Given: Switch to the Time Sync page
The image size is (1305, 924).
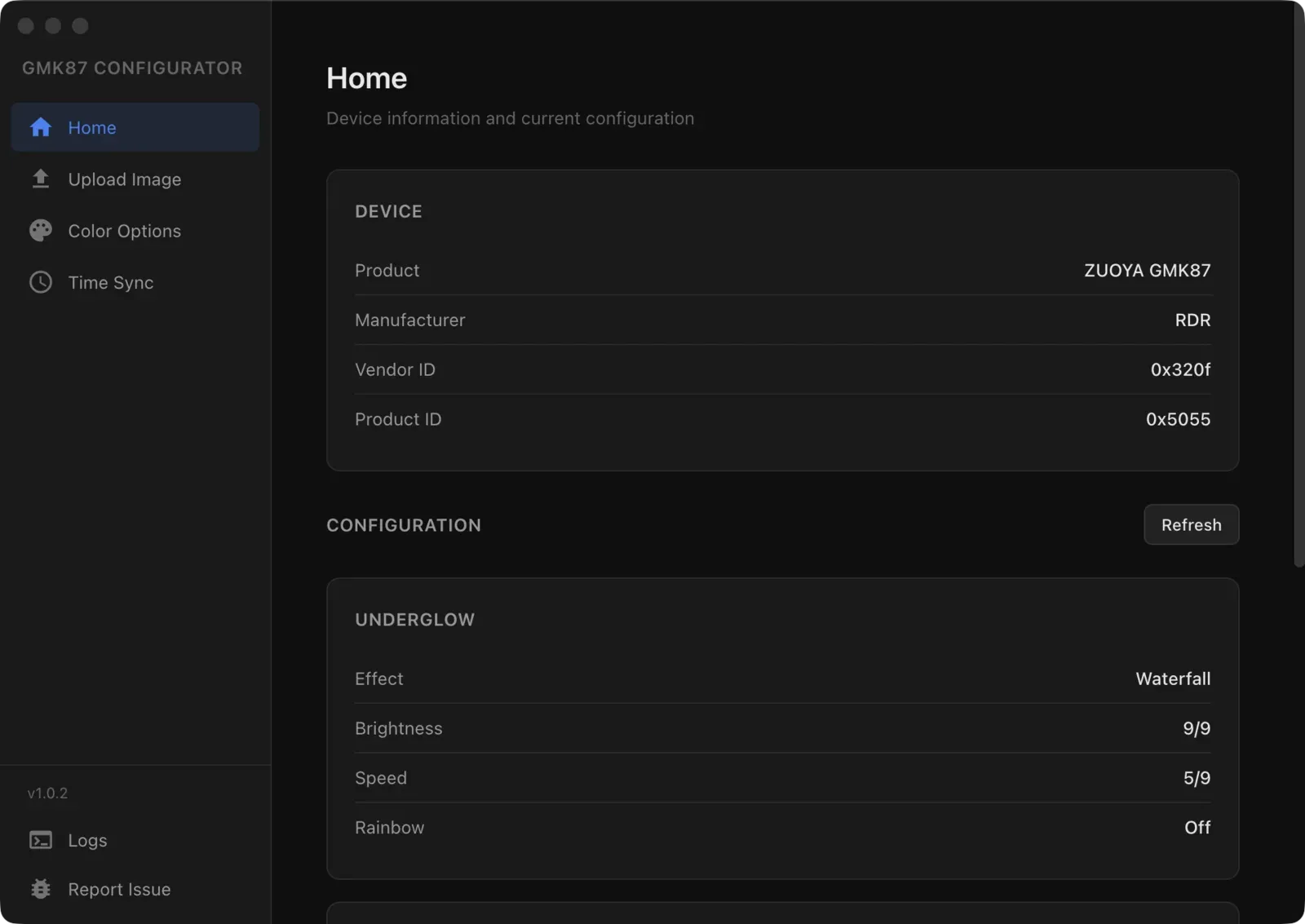Looking at the screenshot, I should click(135, 282).
